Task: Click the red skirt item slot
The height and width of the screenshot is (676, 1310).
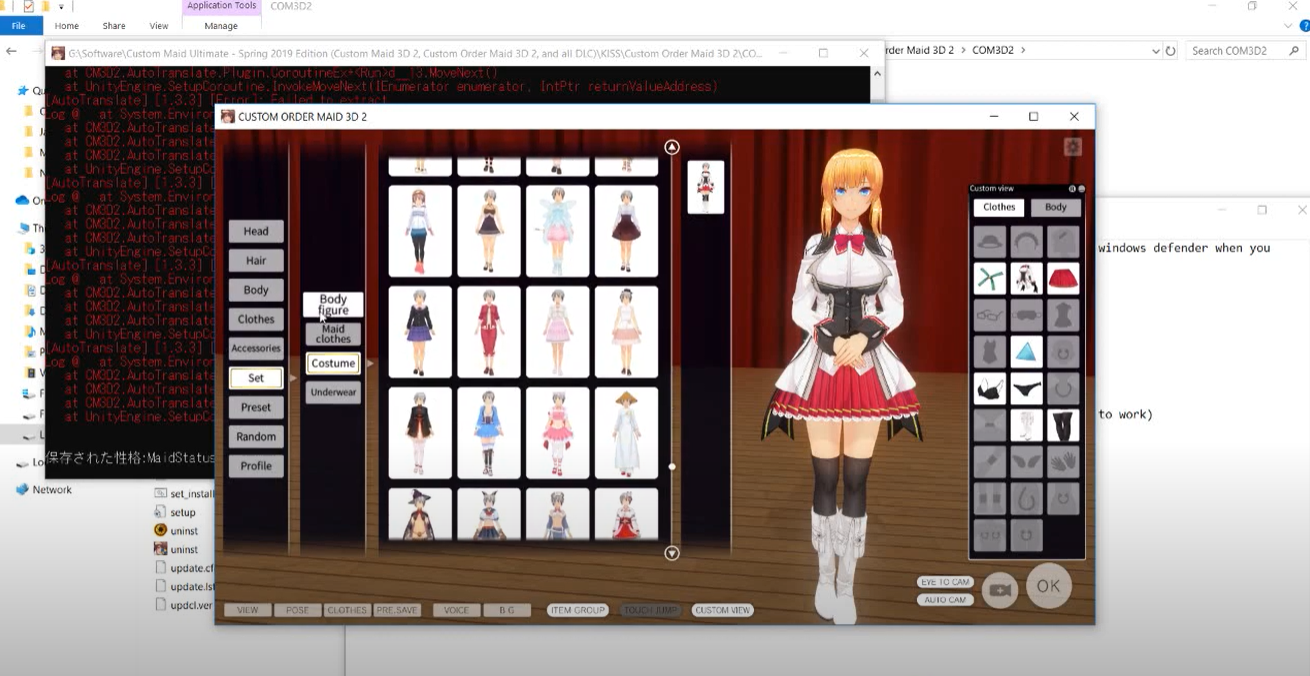Action: point(1063,278)
